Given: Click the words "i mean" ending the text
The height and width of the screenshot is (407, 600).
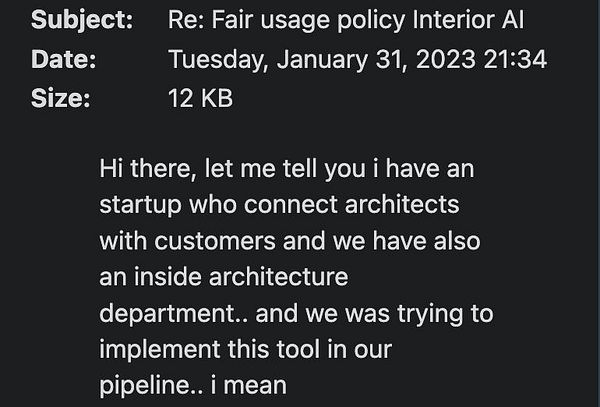Looking at the screenshot, I should [255, 385].
